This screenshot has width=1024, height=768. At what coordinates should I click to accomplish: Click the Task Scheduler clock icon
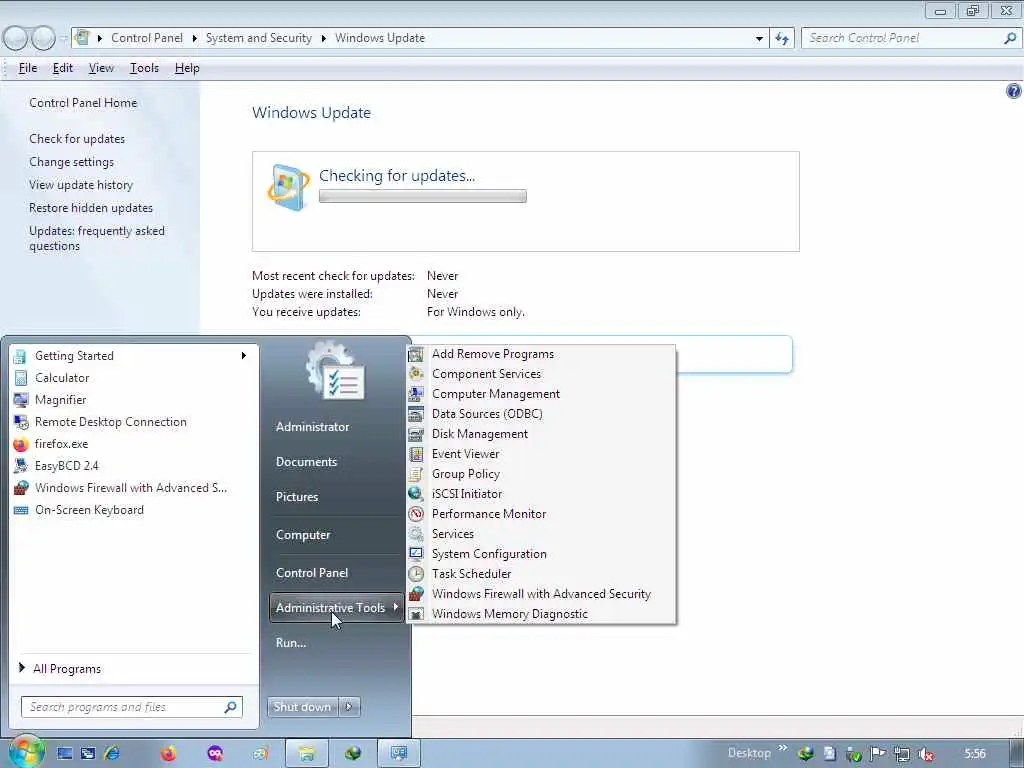pos(415,573)
